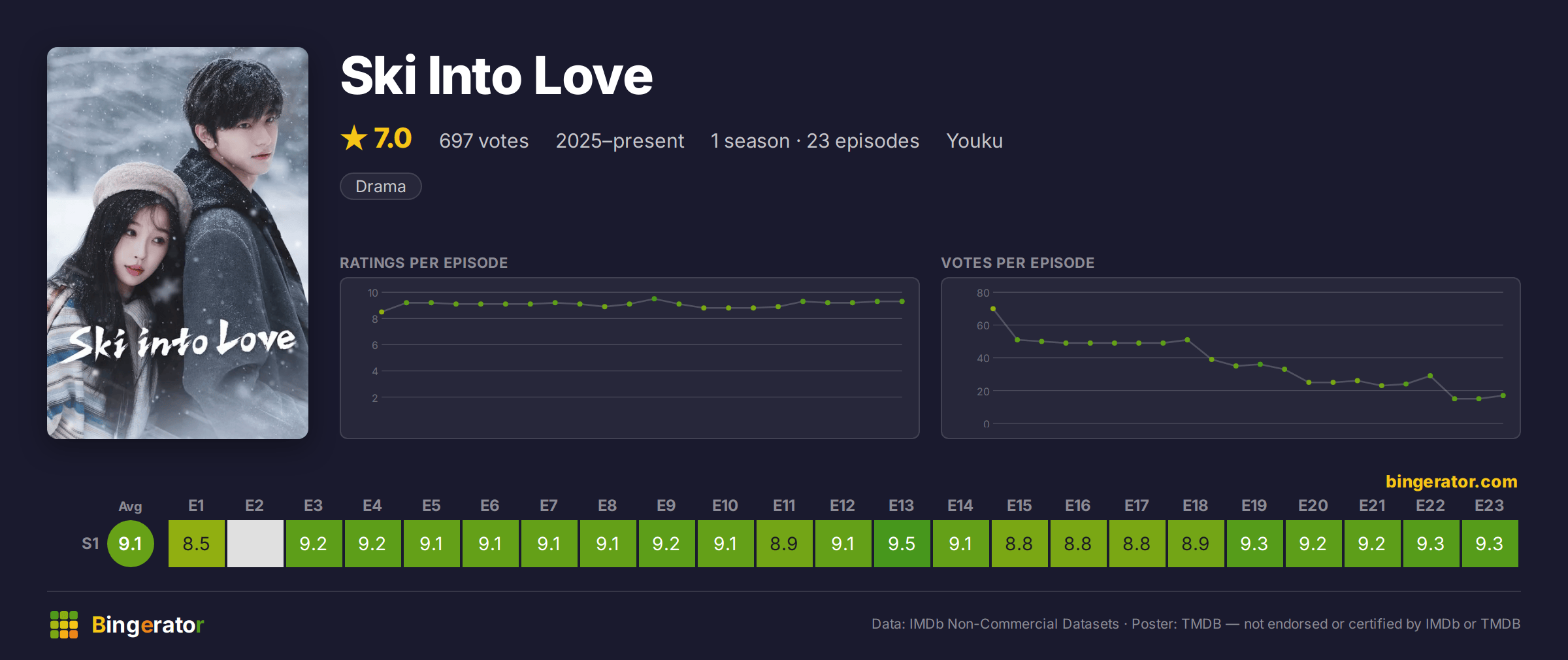Click first point on votes chart
Image resolution: width=1568 pixels, height=660 pixels.
tap(993, 308)
